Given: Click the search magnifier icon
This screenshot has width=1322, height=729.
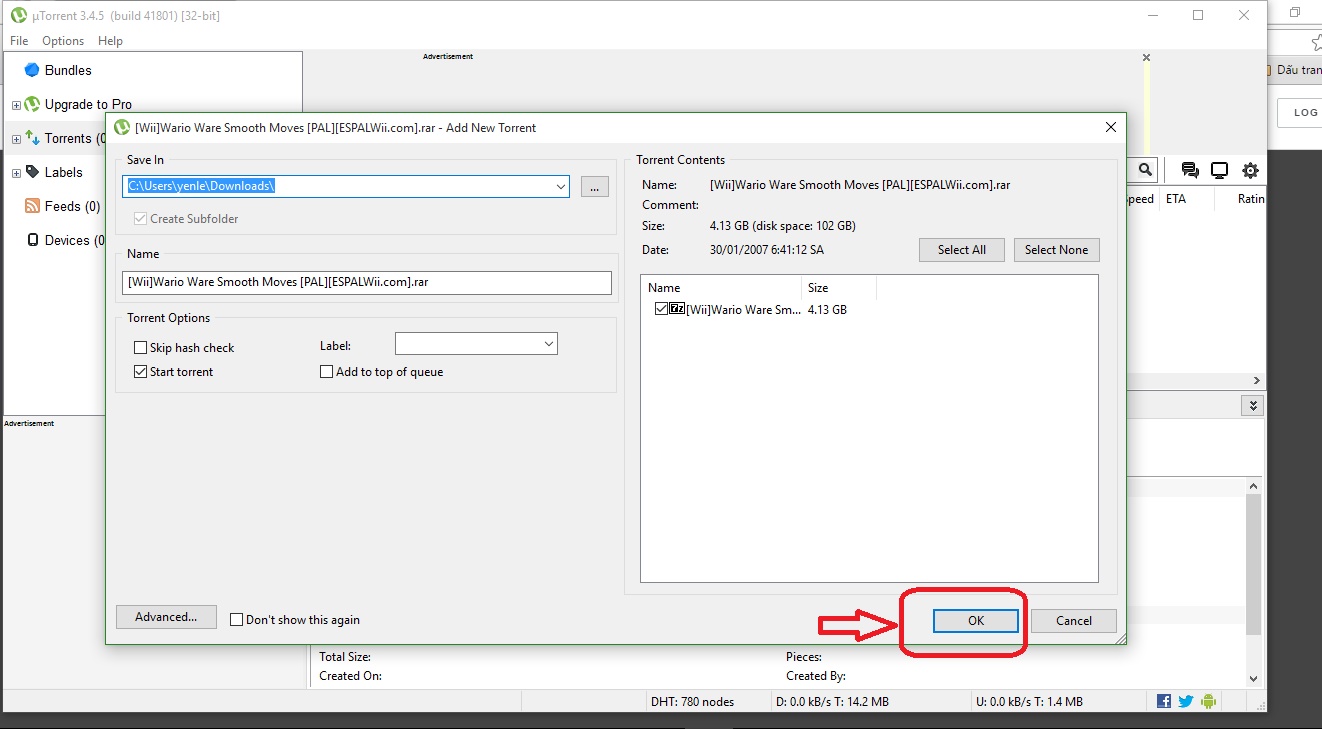Looking at the screenshot, I should pyautogui.click(x=1143, y=169).
